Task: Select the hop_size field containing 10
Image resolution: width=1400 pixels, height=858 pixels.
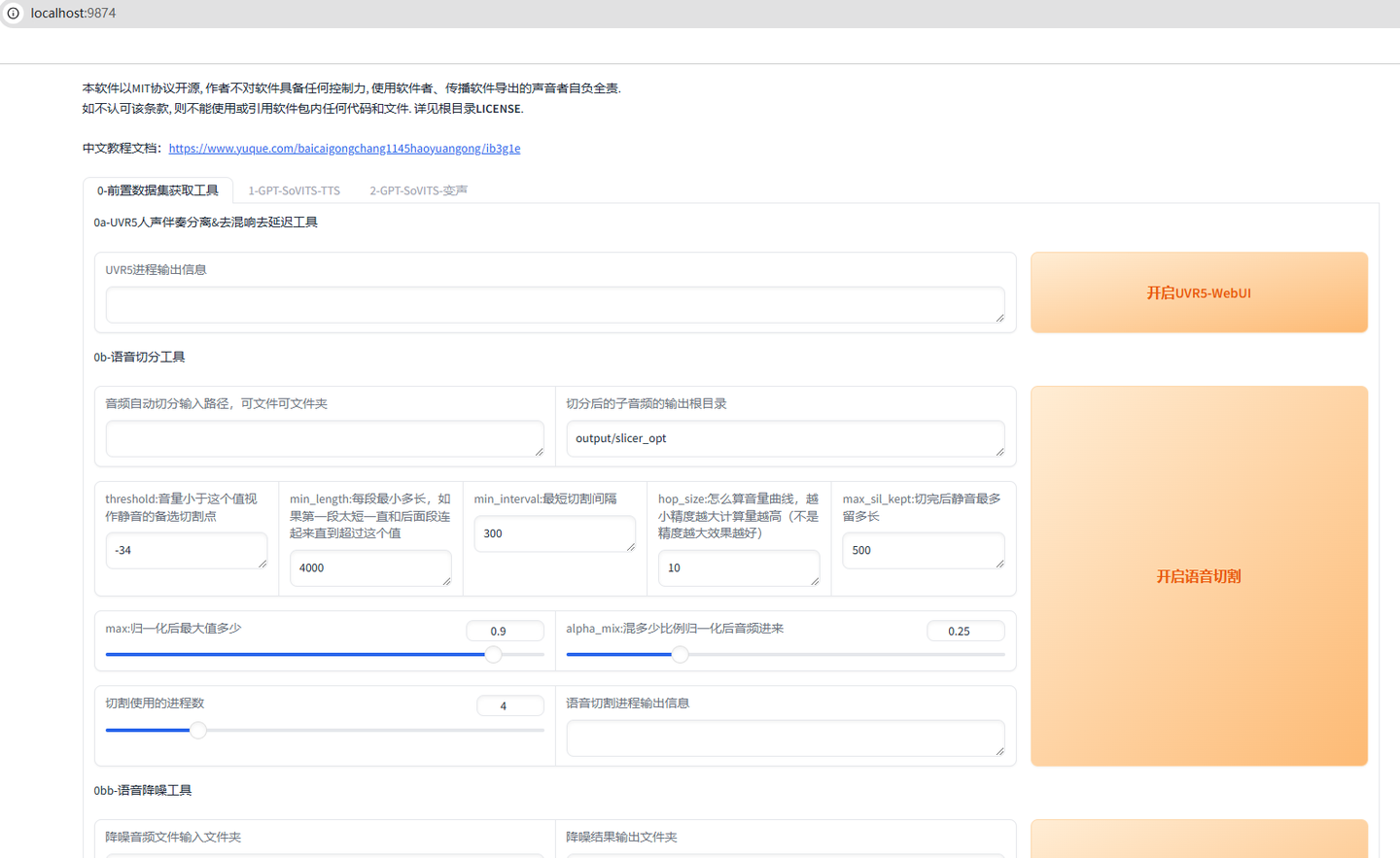Action: click(x=739, y=567)
